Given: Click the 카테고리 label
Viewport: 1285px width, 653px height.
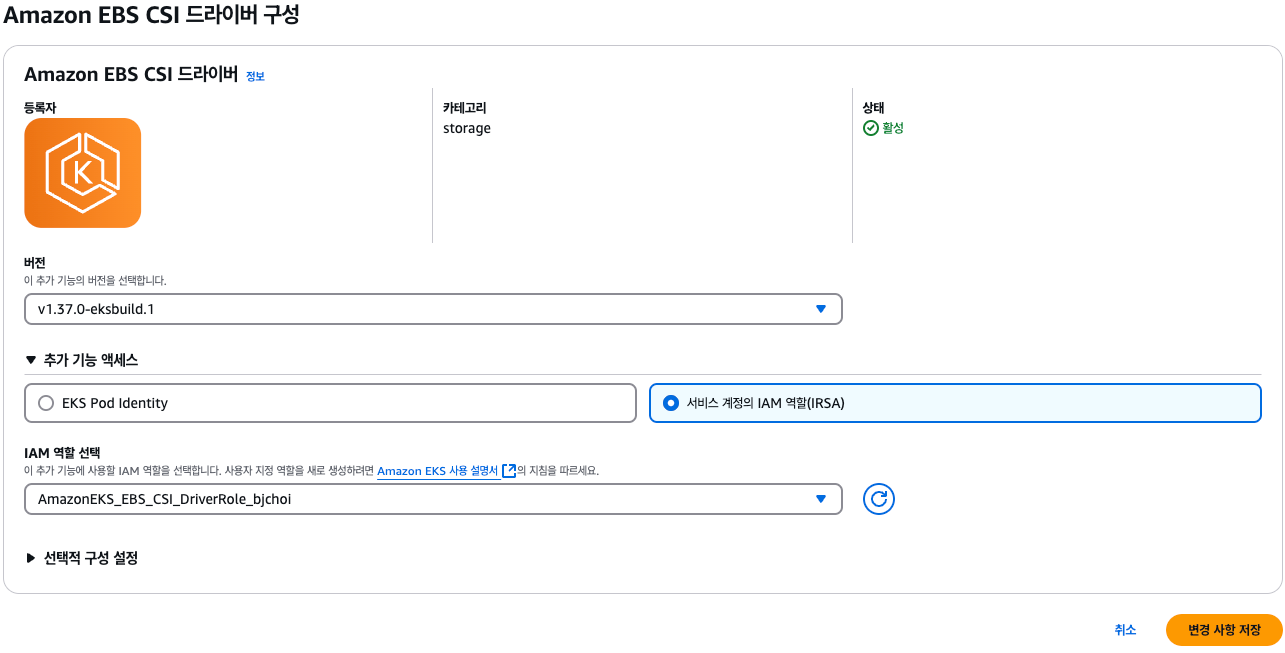Looking at the screenshot, I should point(465,107).
